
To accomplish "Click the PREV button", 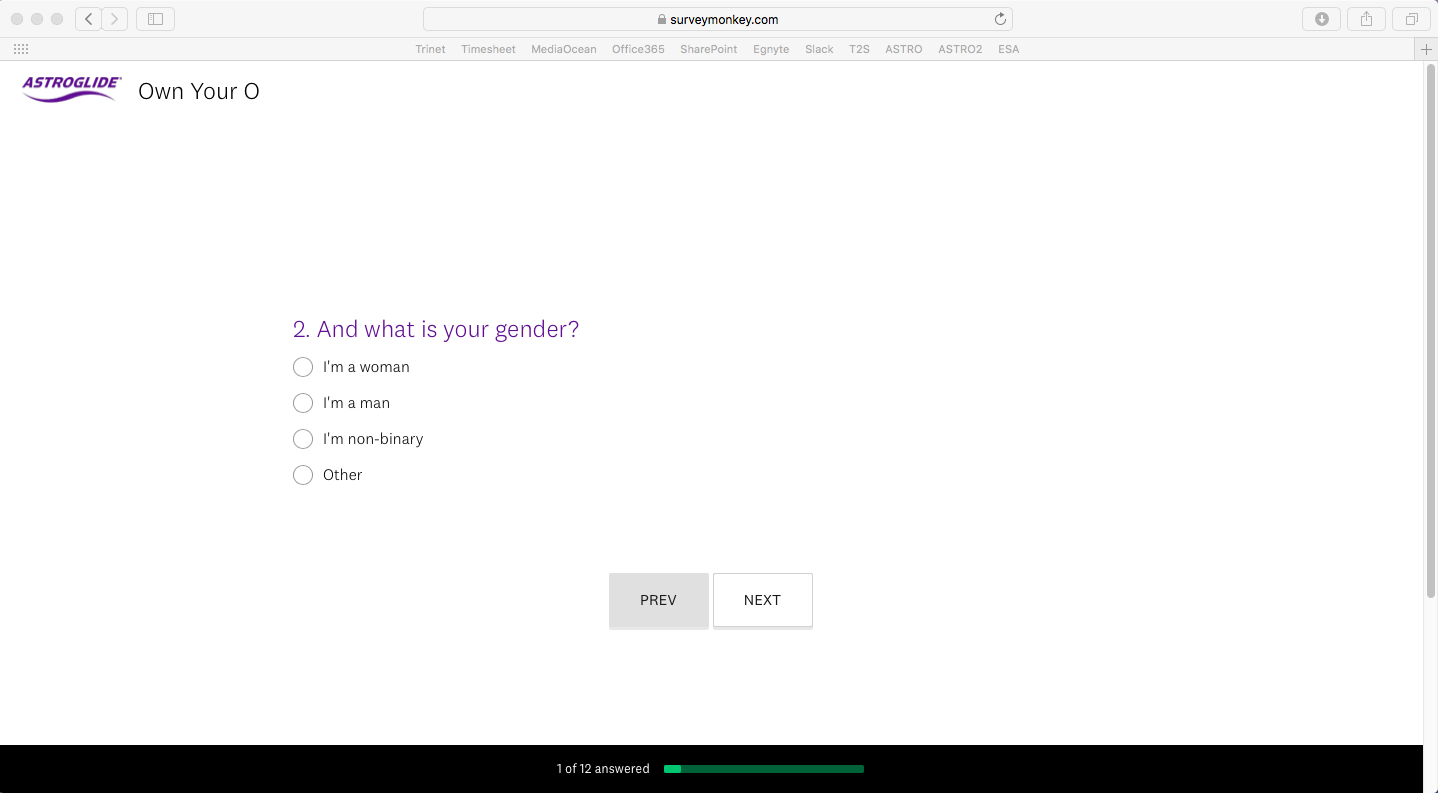I will click(659, 600).
